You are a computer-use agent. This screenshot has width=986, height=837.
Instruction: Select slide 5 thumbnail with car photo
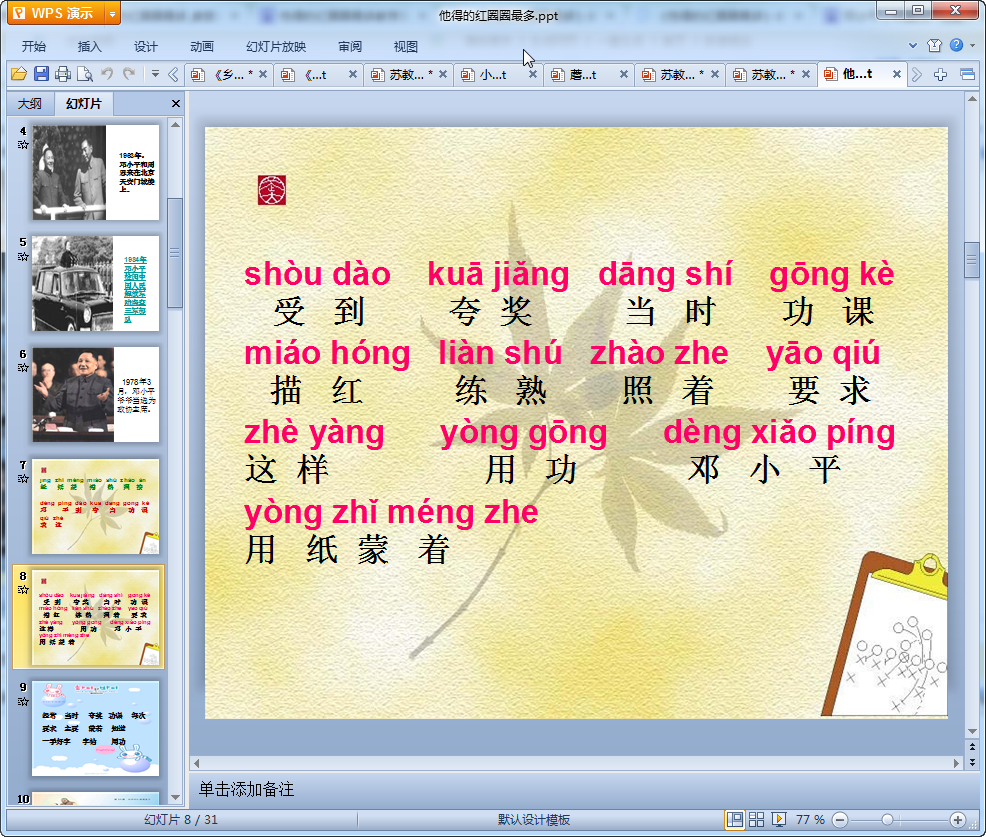pyautogui.click(x=96, y=284)
